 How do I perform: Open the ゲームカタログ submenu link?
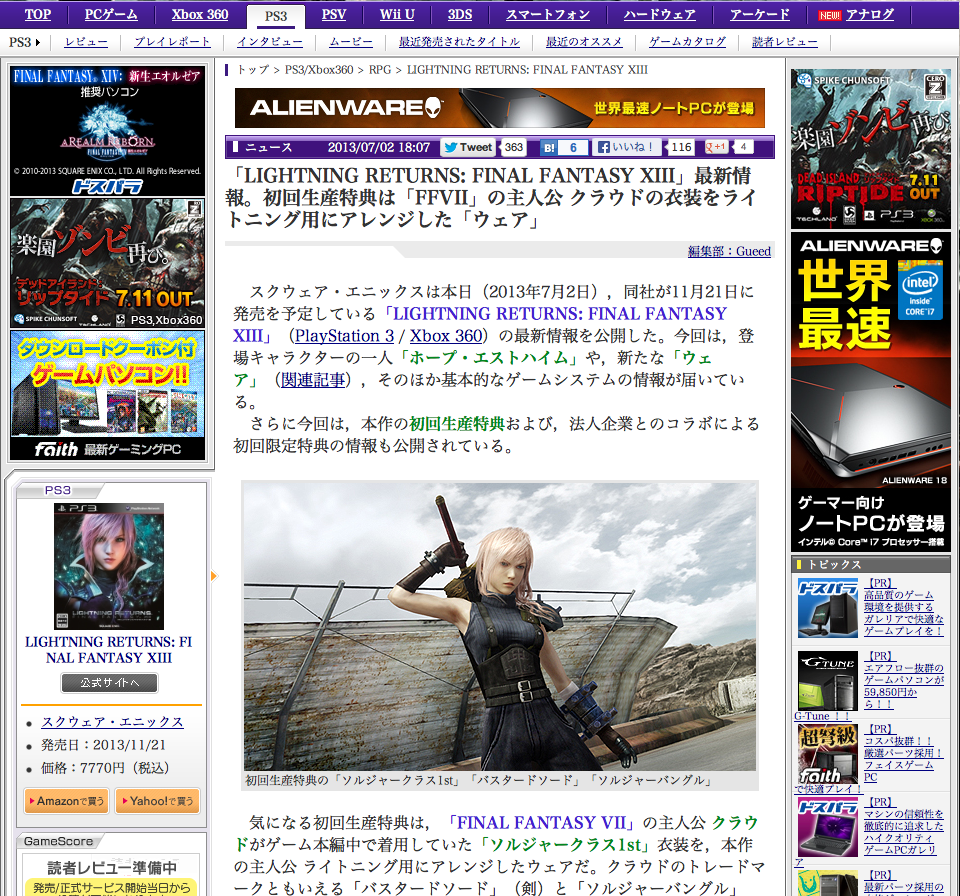688,42
